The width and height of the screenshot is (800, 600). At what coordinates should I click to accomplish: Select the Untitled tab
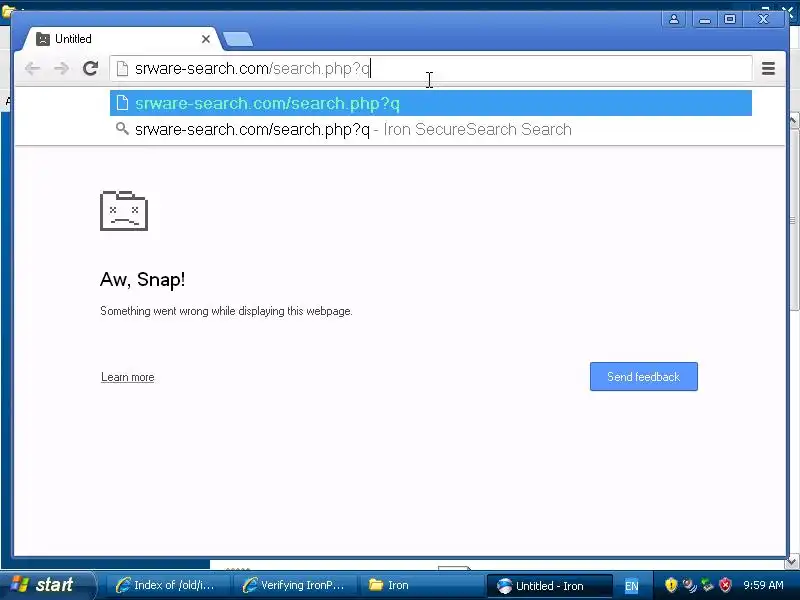[x=122, y=39]
